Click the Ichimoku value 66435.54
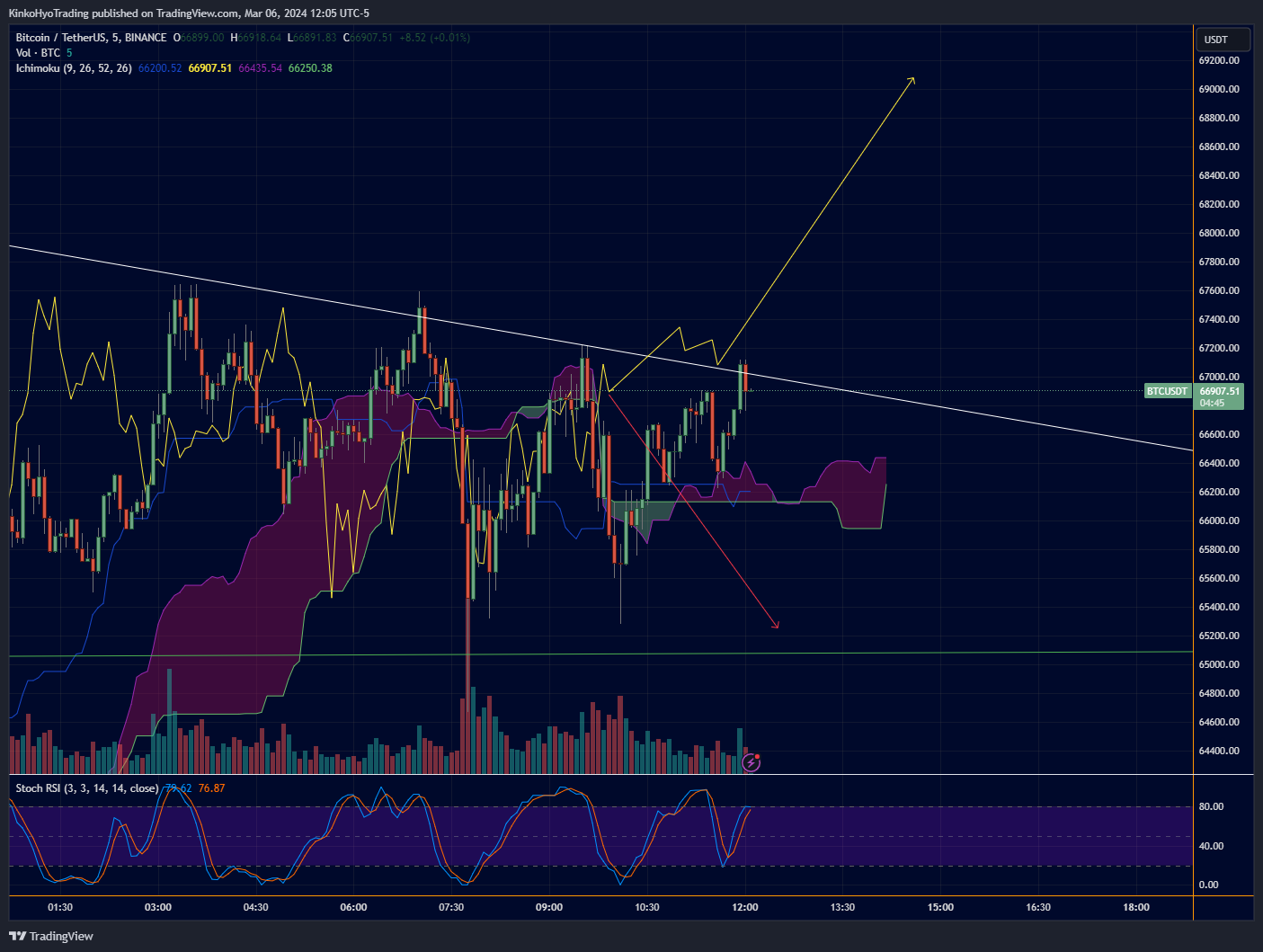This screenshot has height=952, width=1263. pyautogui.click(x=261, y=68)
